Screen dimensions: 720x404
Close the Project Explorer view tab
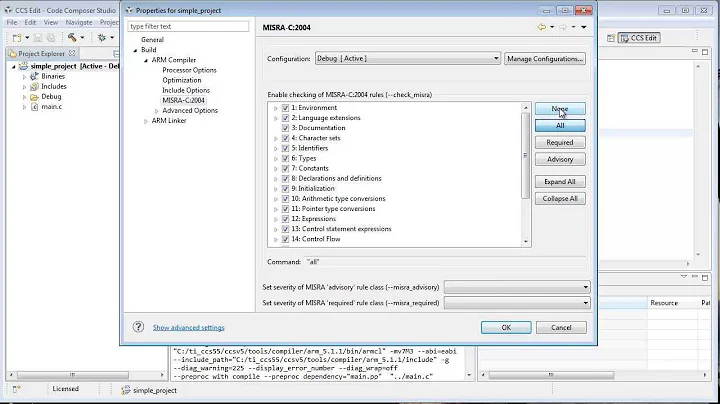click(72, 53)
